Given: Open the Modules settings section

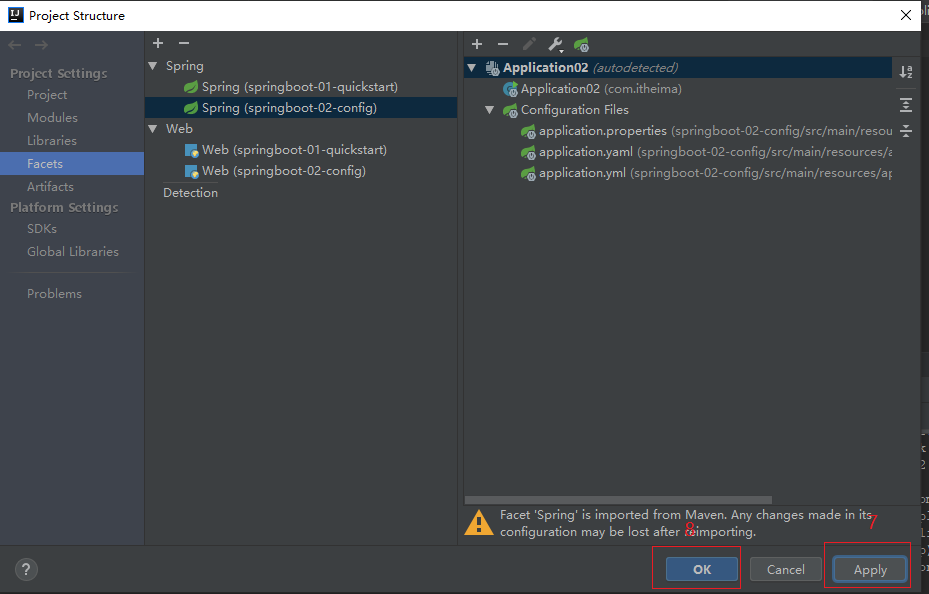Looking at the screenshot, I should pos(52,118).
